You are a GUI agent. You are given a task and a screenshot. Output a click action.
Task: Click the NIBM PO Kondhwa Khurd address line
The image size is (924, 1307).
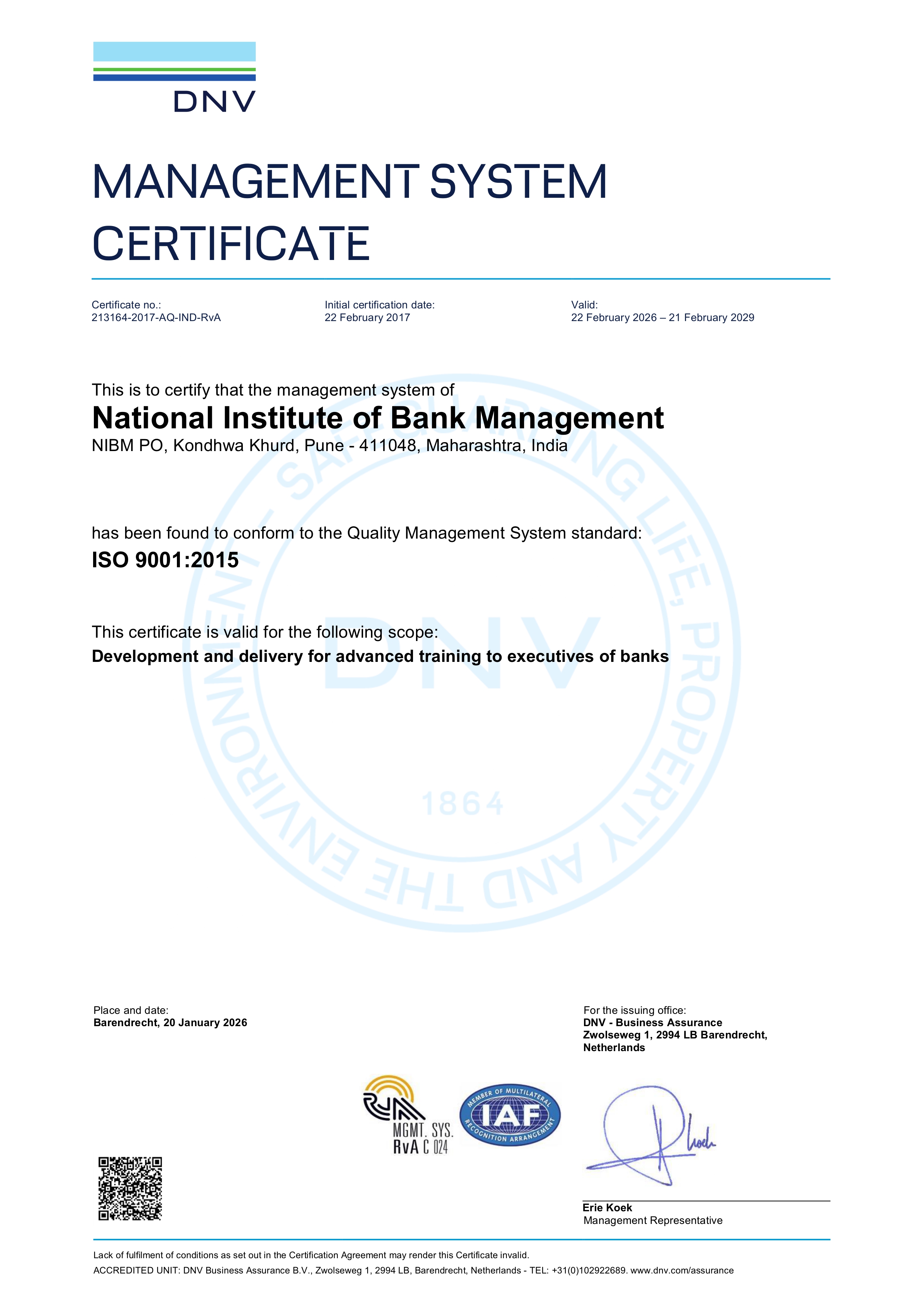[329, 445]
